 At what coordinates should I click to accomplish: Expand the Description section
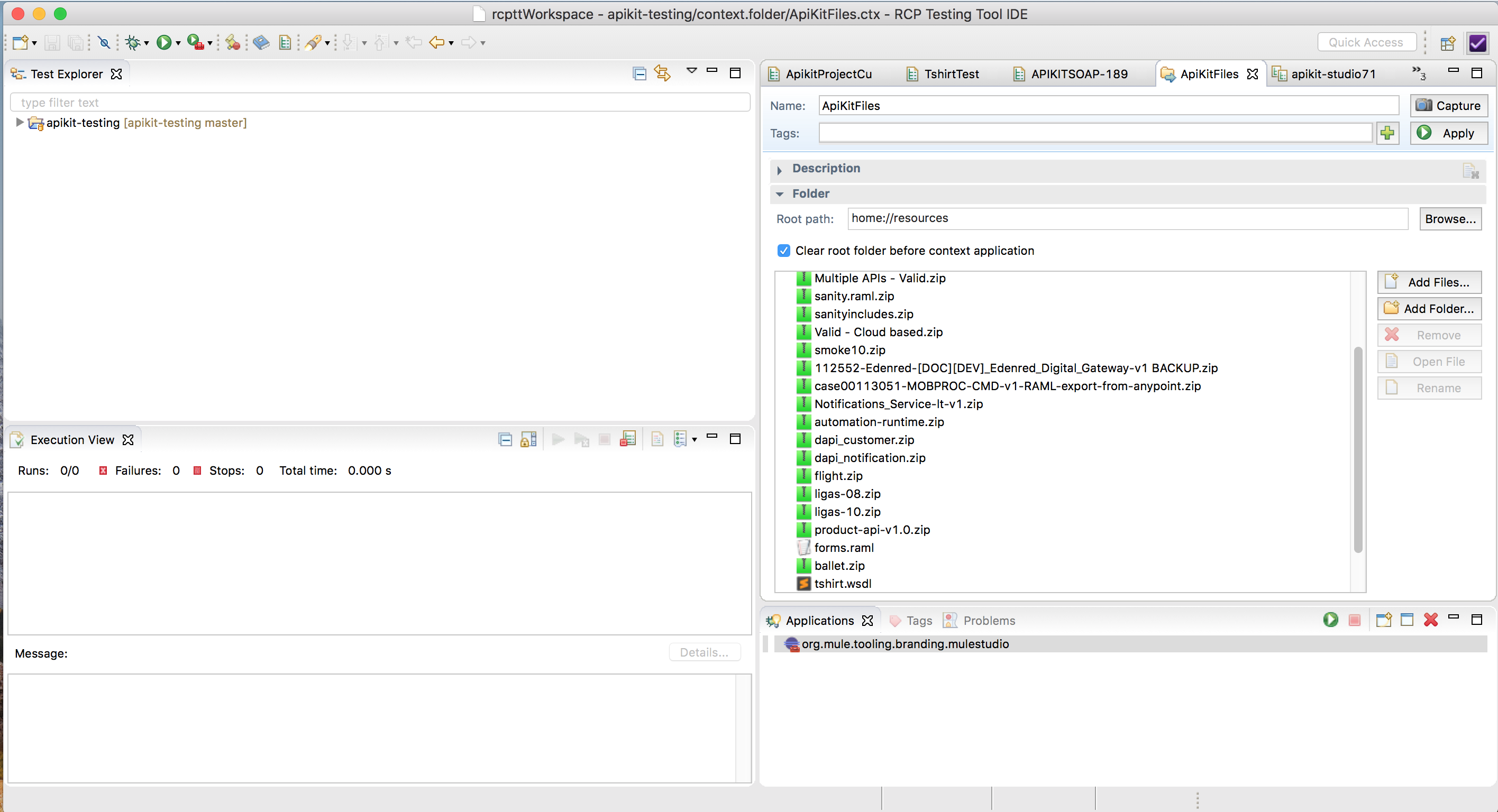click(x=779, y=170)
